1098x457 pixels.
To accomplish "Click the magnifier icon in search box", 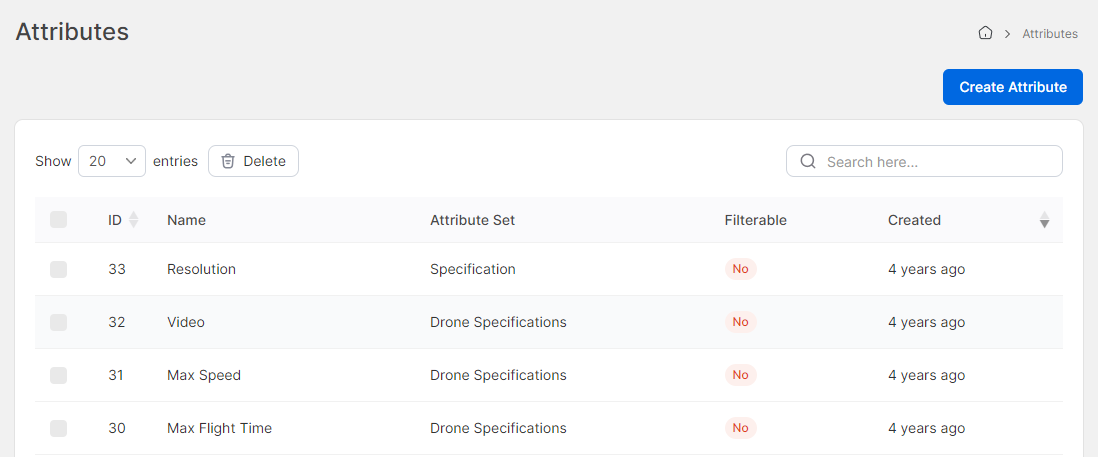I will [808, 162].
